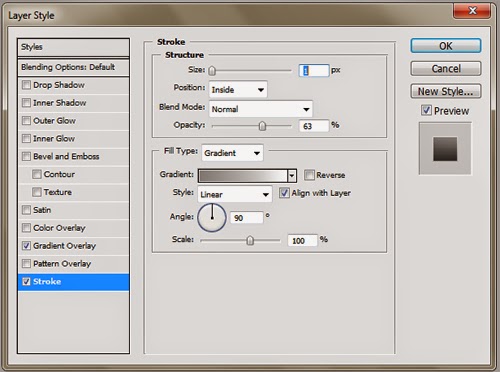Check the Drop Shadow checkbox

tap(26, 85)
